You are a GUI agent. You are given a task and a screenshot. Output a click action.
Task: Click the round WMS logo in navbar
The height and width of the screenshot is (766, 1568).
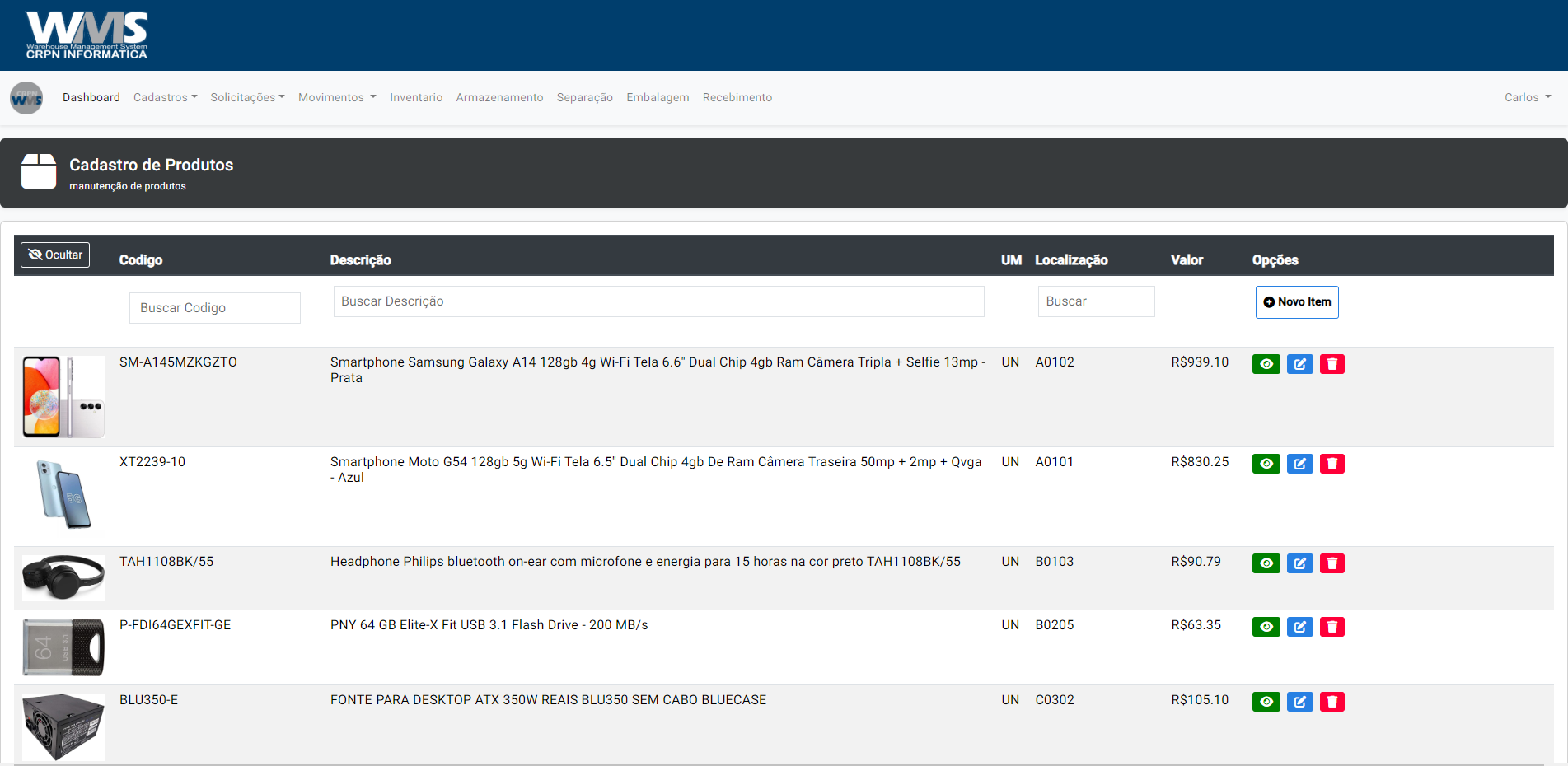[x=26, y=98]
